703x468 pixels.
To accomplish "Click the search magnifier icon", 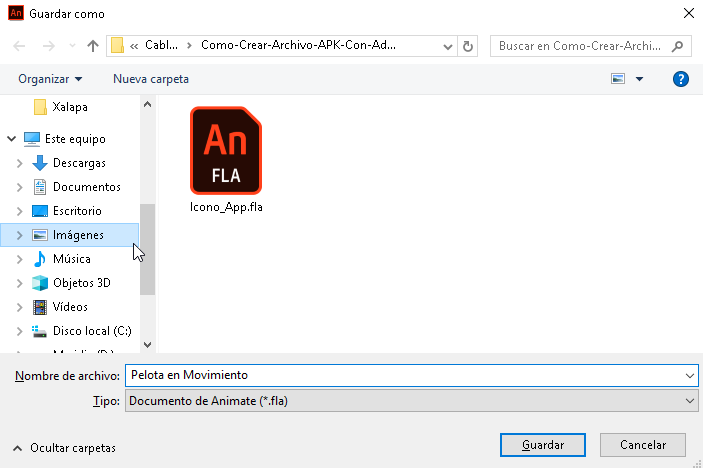I will tap(678, 46).
